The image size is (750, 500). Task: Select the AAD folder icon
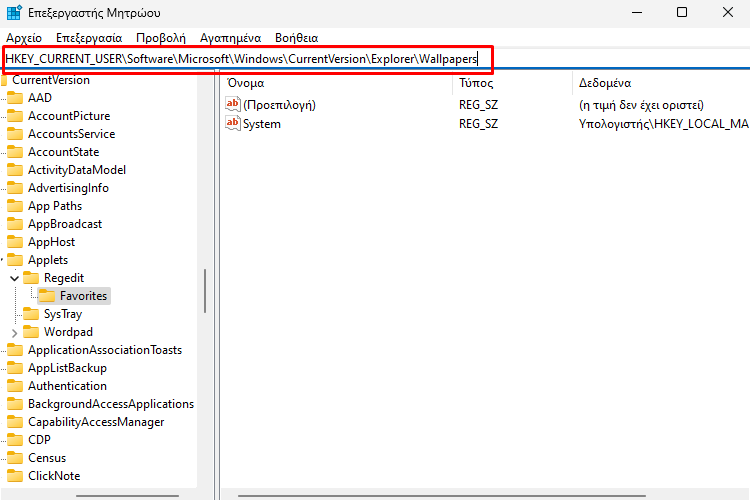point(15,98)
